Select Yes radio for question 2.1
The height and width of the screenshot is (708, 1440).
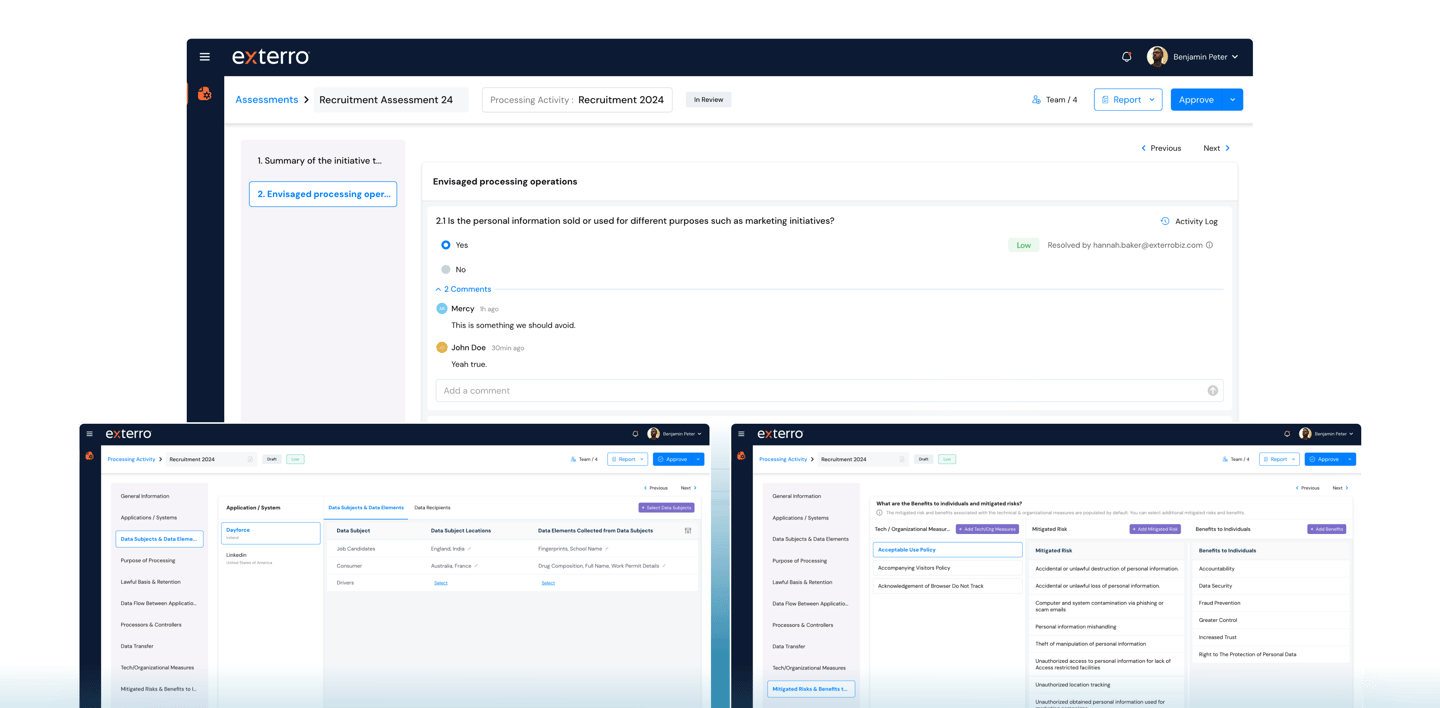tap(446, 245)
